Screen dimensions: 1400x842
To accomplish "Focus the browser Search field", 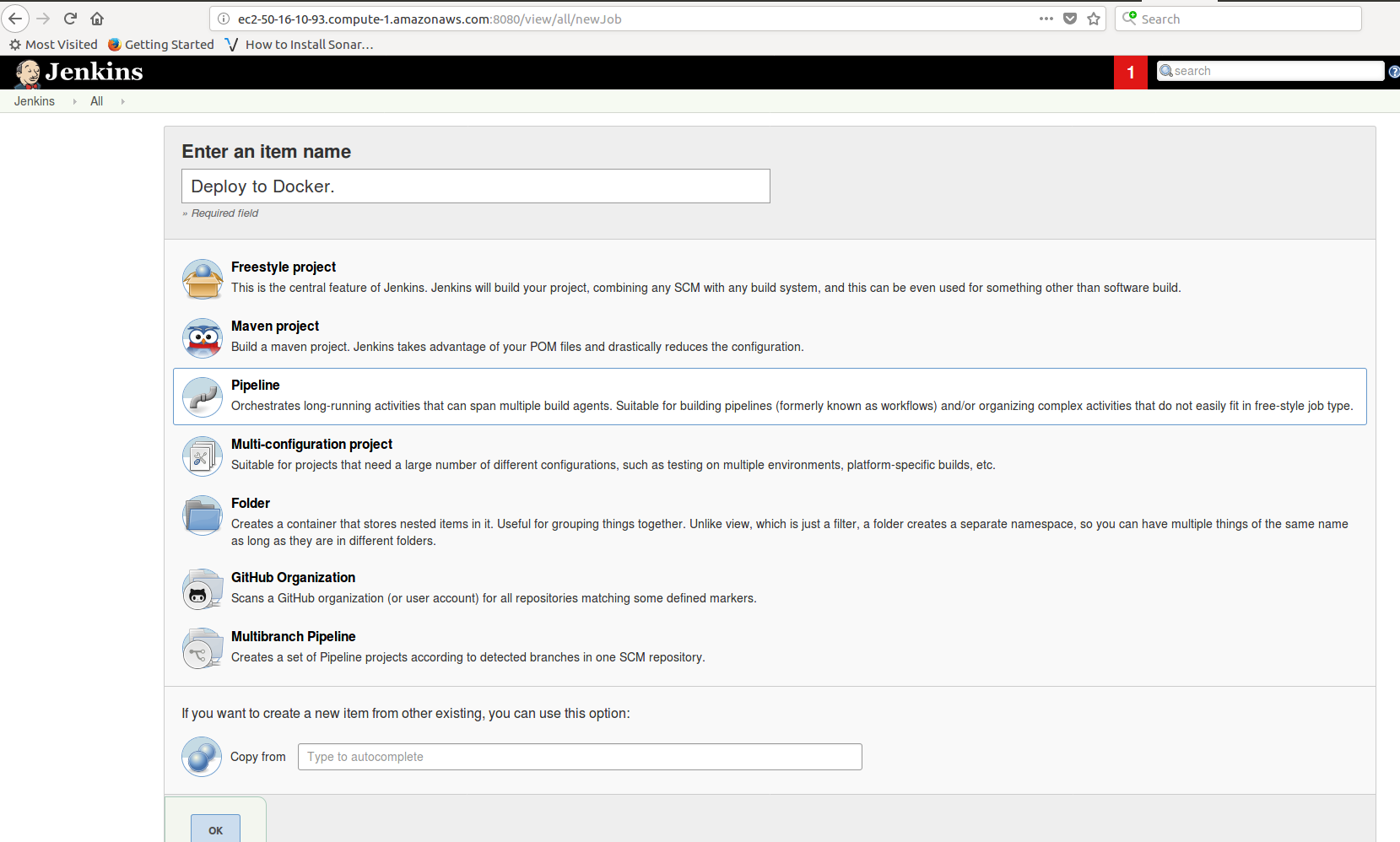I will click(x=1238, y=19).
